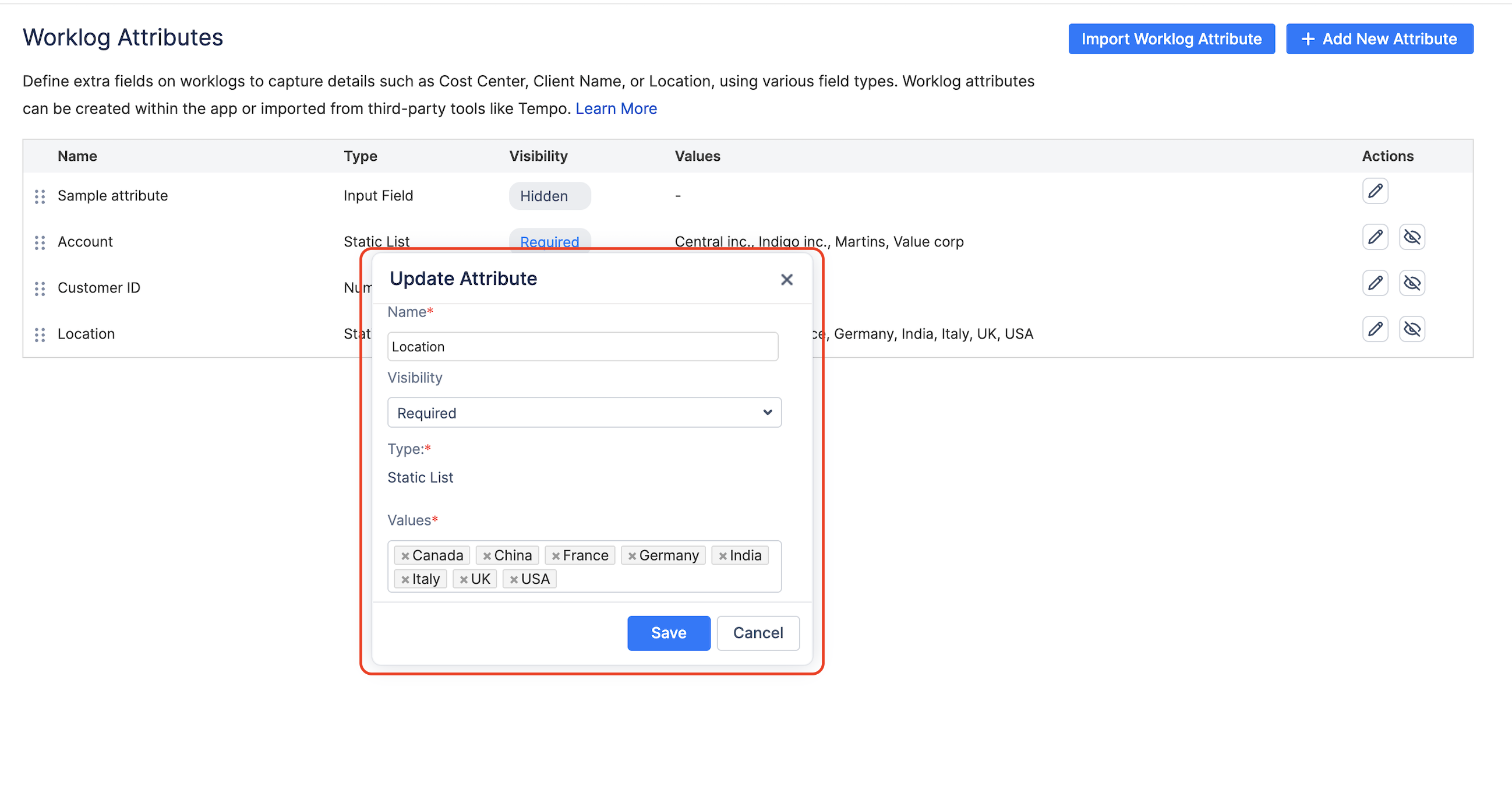The height and width of the screenshot is (810, 1512).
Task: Close the Update Attribute dialog
Action: [786, 280]
